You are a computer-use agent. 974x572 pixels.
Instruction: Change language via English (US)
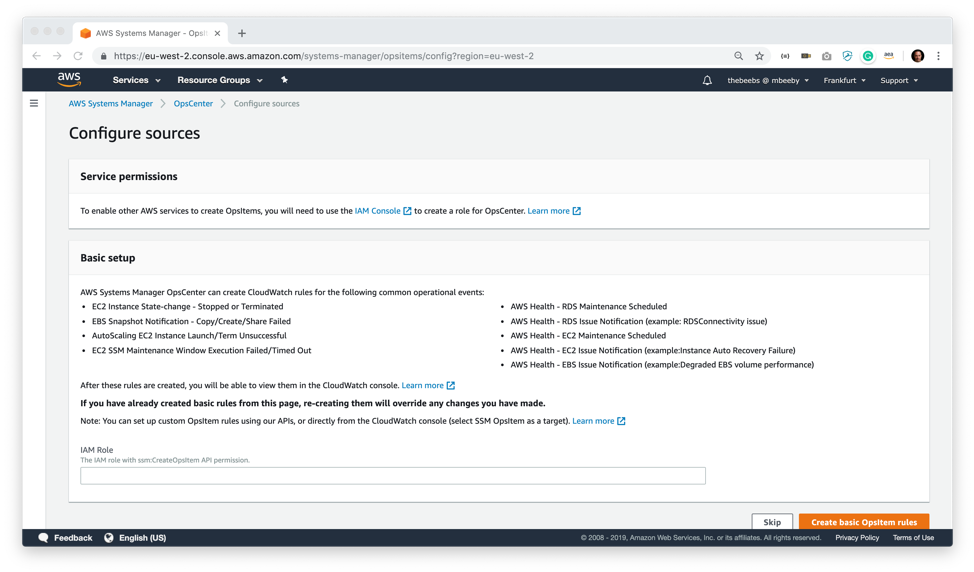pyautogui.click(x=142, y=538)
